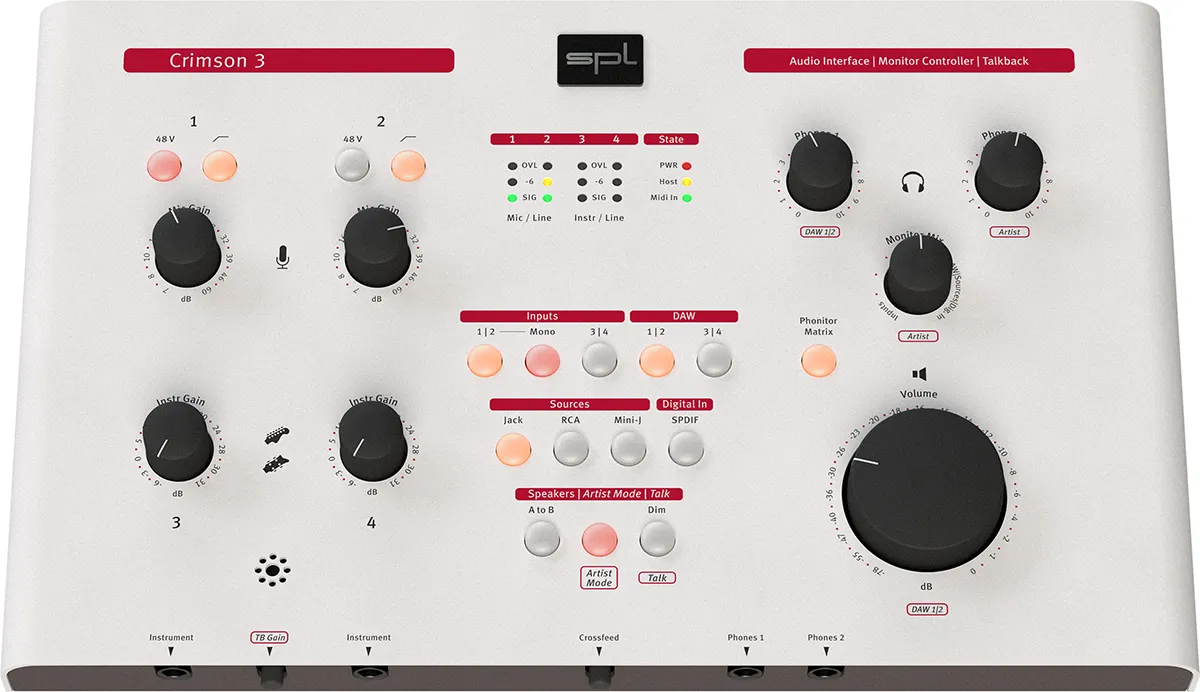Image resolution: width=1200 pixels, height=692 pixels.
Task: Click the channel 3 Instr Gain knob
Action: coord(180,439)
